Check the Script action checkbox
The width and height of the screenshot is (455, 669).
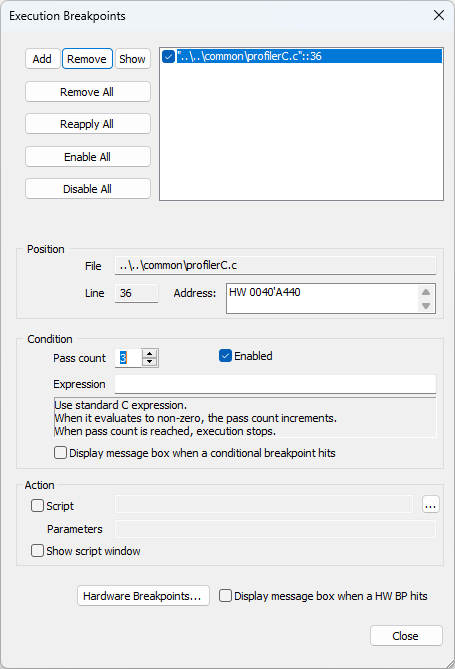[37, 506]
